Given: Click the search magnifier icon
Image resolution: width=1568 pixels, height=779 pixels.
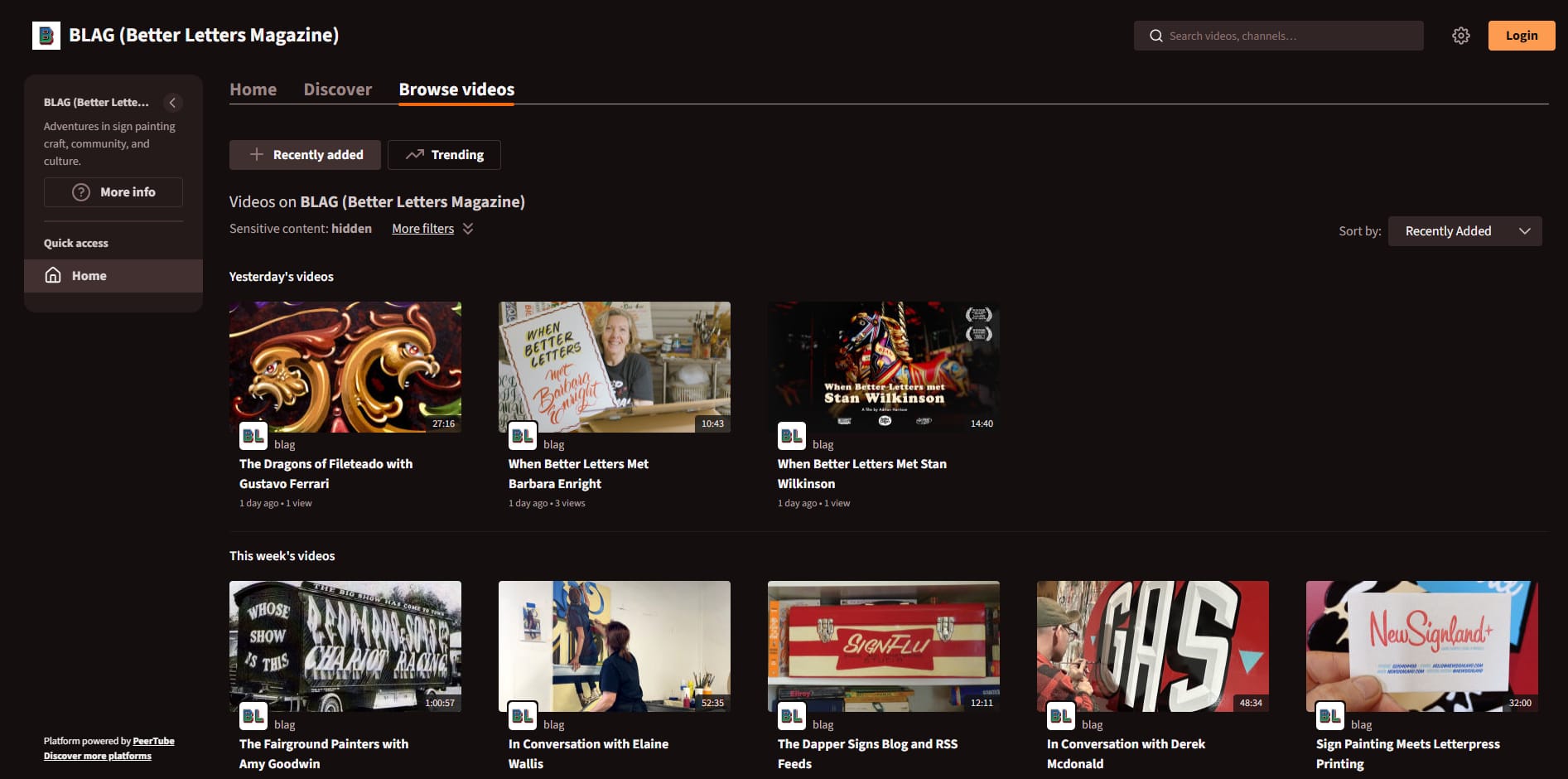Looking at the screenshot, I should tap(1155, 36).
